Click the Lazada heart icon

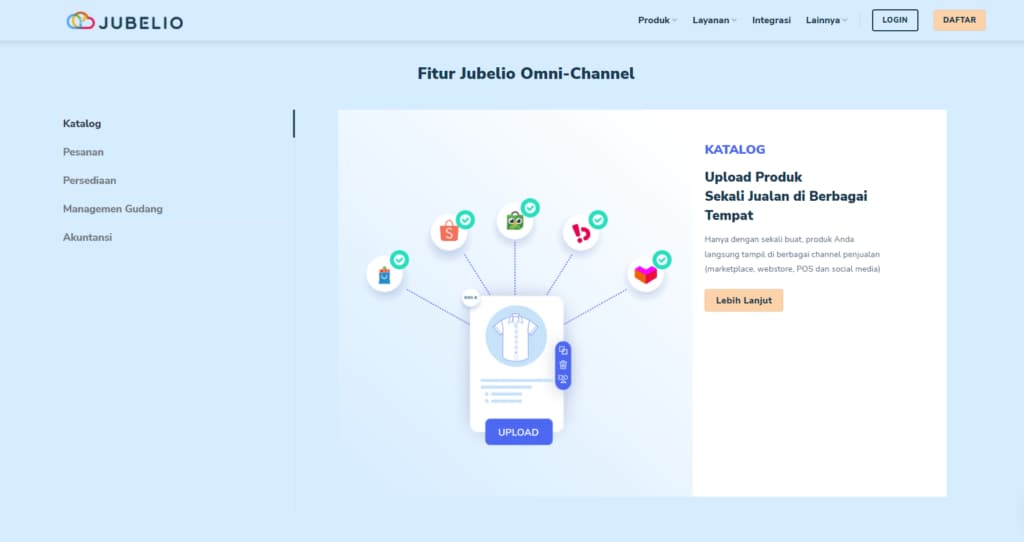645,274
